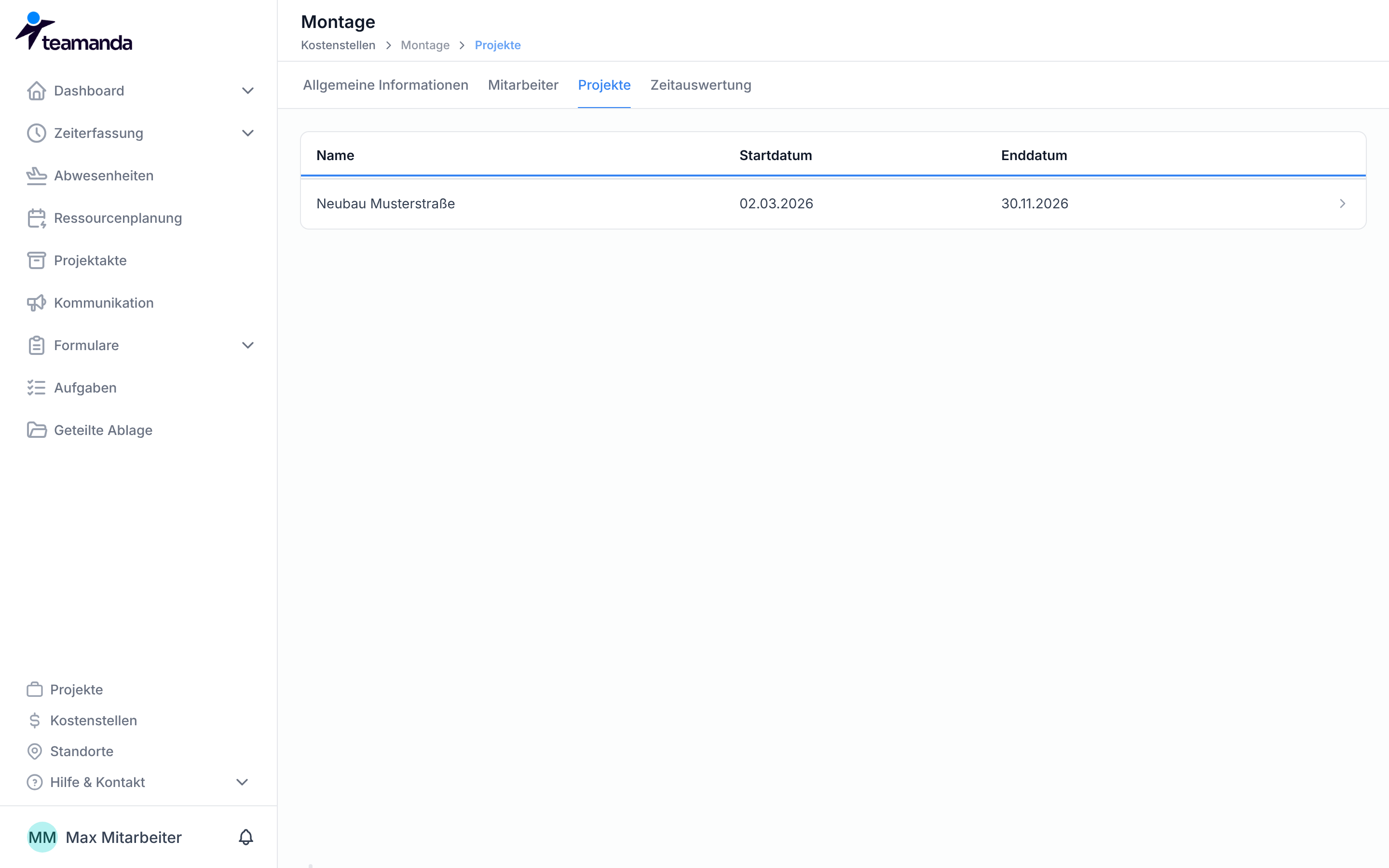
Task: Expand the Dashboard submenu chevron
Action: click(x=248, y=91)
